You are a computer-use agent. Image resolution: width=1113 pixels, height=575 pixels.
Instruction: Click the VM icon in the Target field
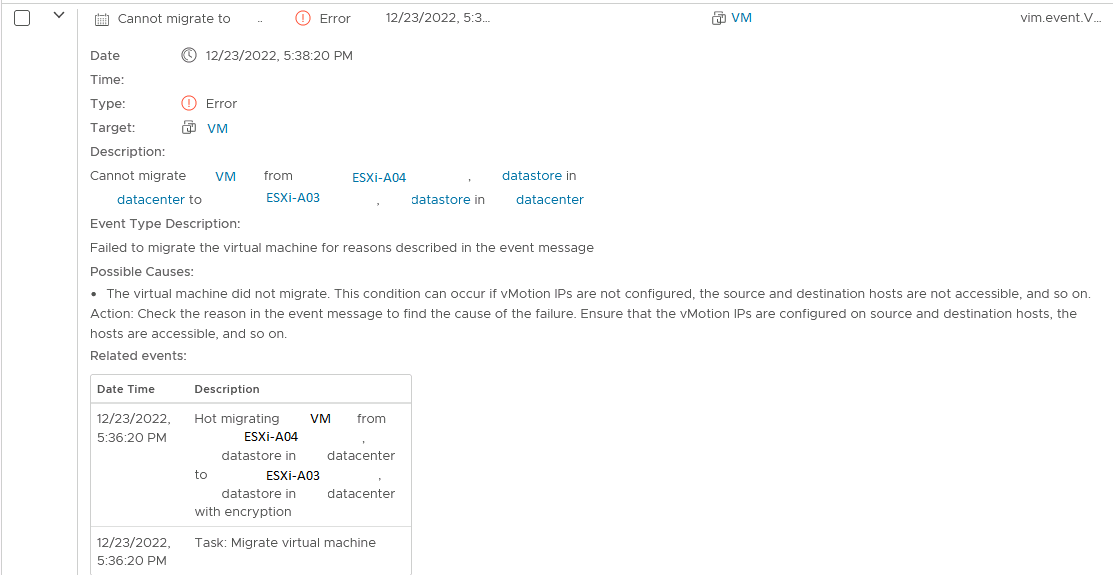pos(189,128)
